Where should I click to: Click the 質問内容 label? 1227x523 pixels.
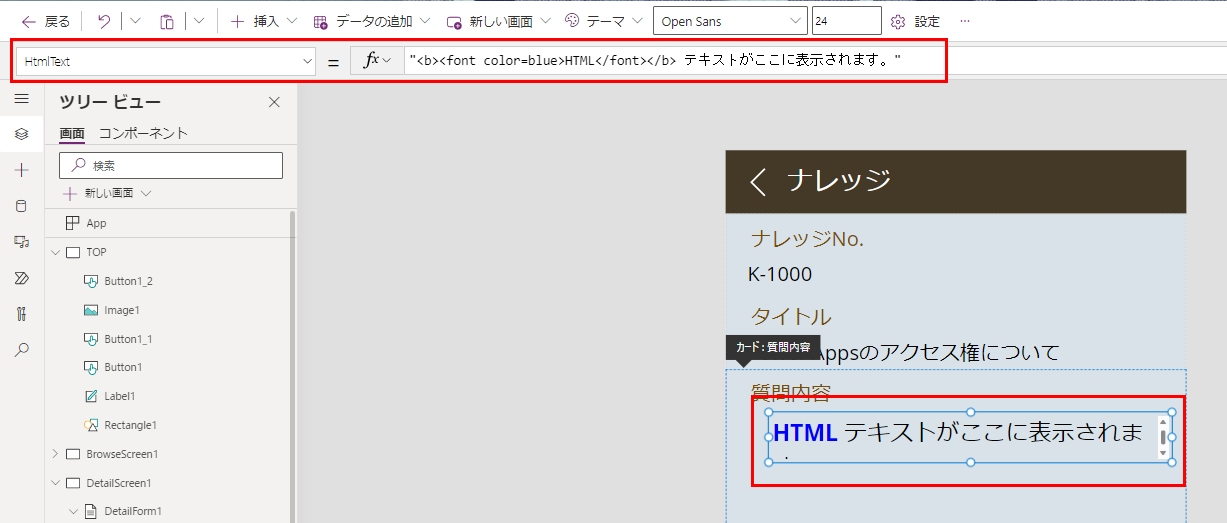click(x=791, y=393)
